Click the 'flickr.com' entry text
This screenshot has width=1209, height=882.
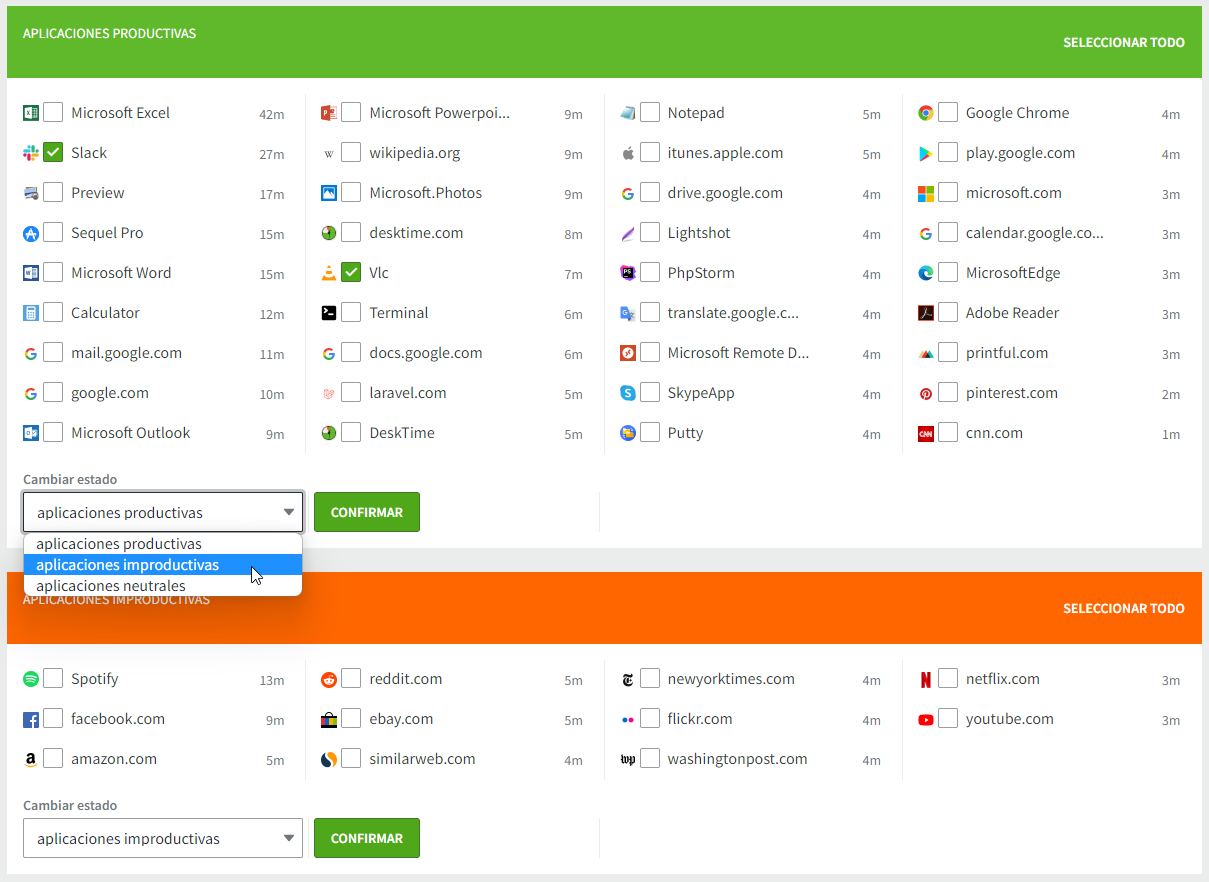pos(700,719)
